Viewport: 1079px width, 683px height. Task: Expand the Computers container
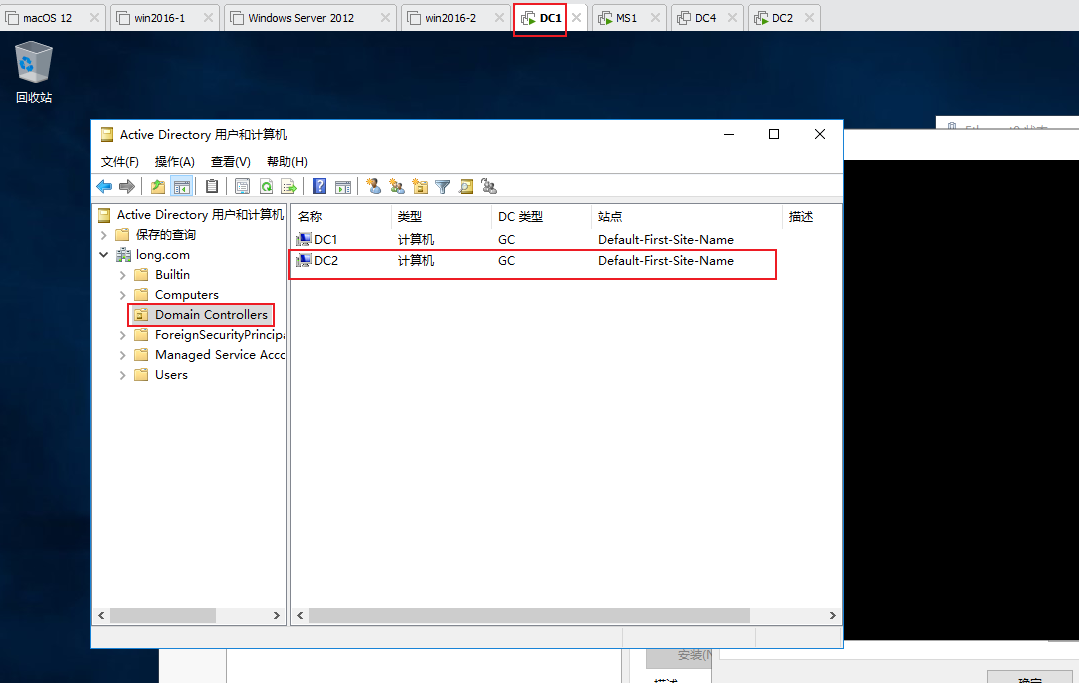pyautogui.click(x=122, y=295)
